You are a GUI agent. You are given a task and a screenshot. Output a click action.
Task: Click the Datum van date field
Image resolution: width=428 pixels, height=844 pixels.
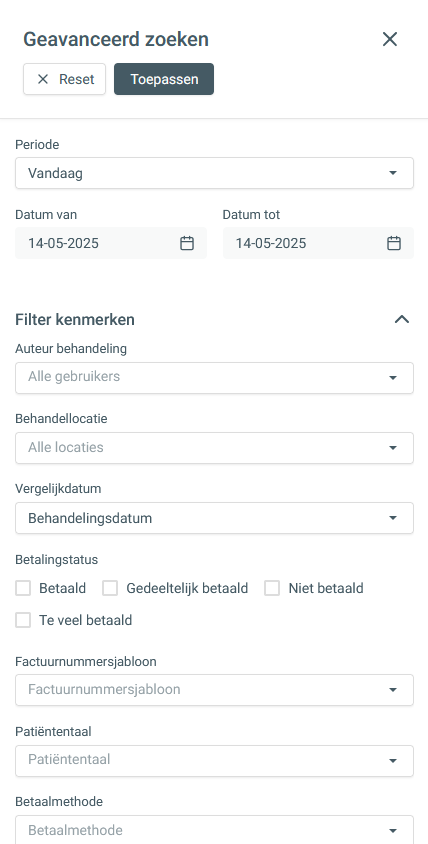click(x=111, y=243)
